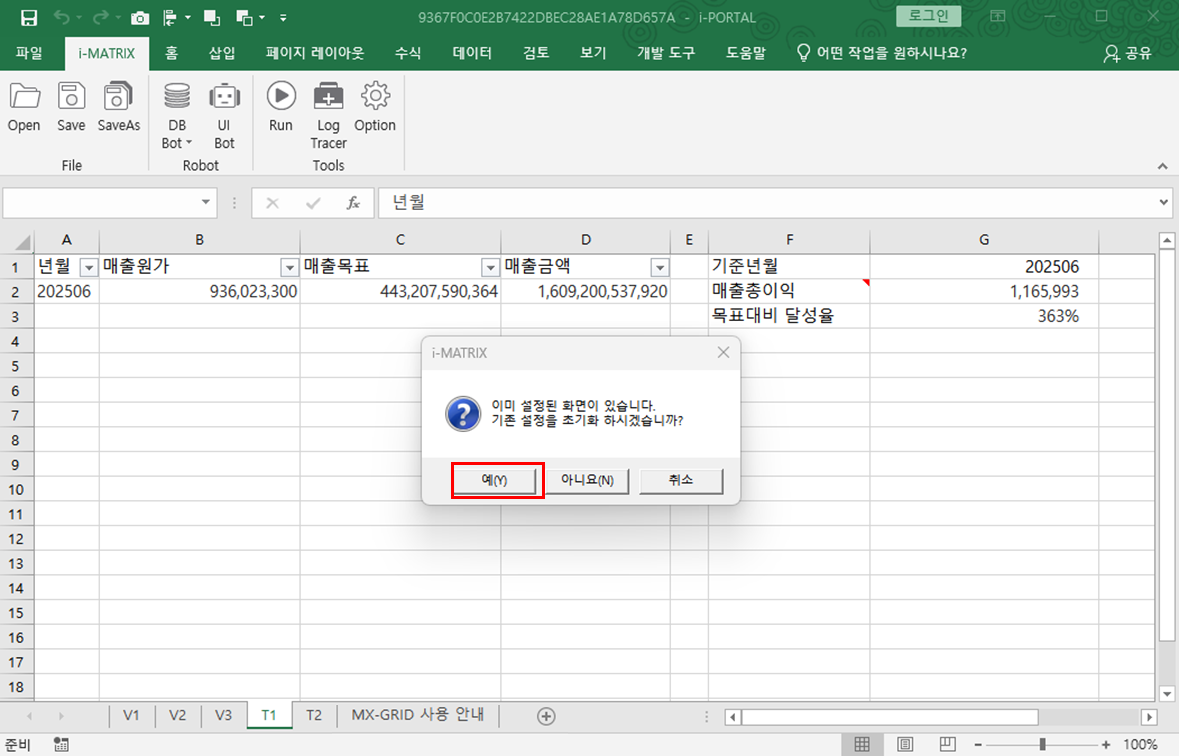Click the Save icon in i-MATRIX ribbon

coord(71,97)
